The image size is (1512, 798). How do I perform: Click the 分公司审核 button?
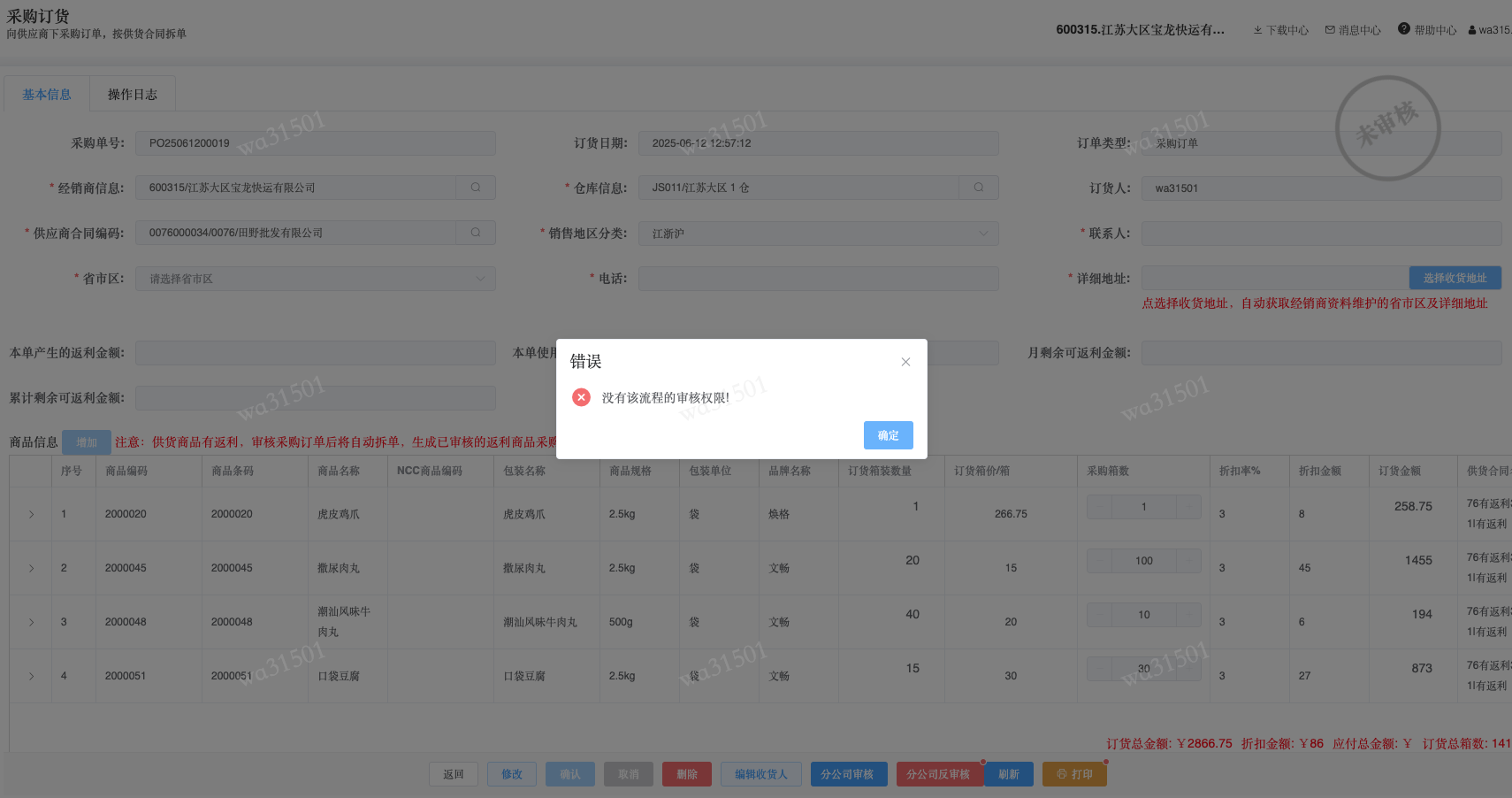click(847, 774)
